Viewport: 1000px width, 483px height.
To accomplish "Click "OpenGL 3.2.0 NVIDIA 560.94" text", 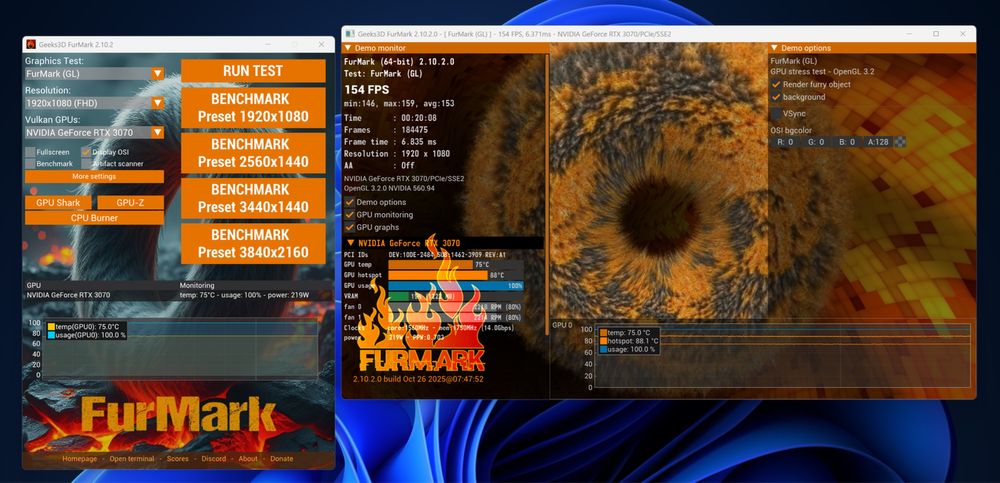I will click(x=389, y=189).
